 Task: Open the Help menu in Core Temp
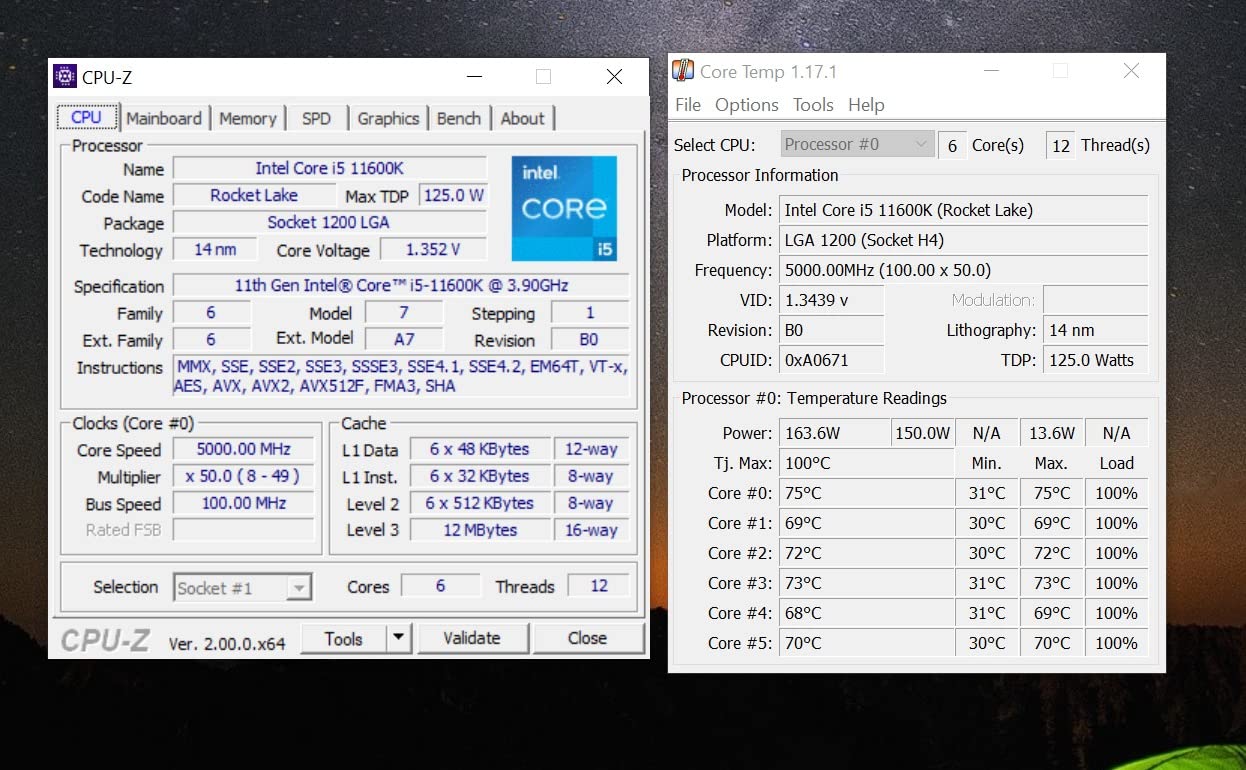coord(866,105)
